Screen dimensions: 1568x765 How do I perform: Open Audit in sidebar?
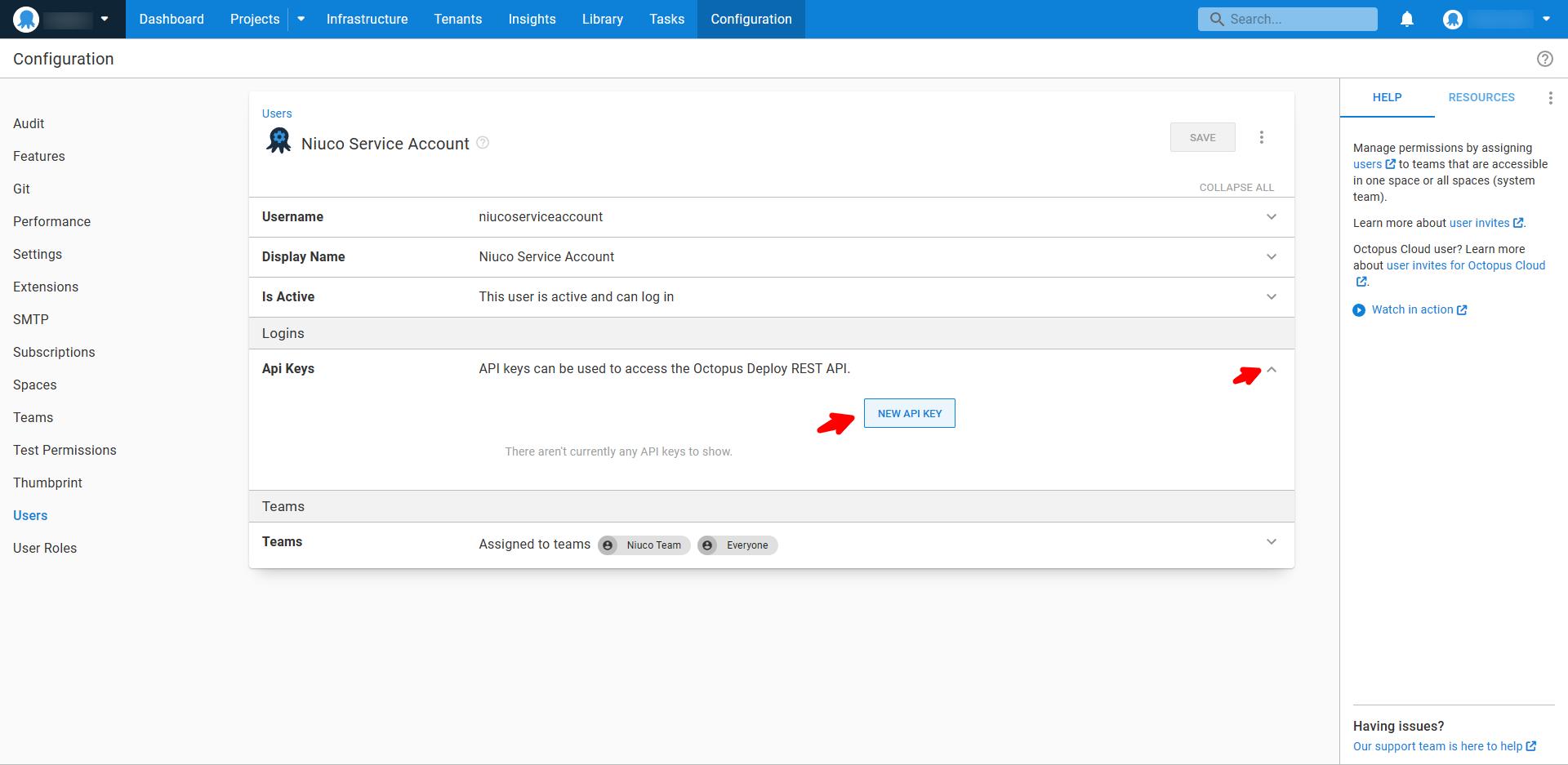(29, 123)
